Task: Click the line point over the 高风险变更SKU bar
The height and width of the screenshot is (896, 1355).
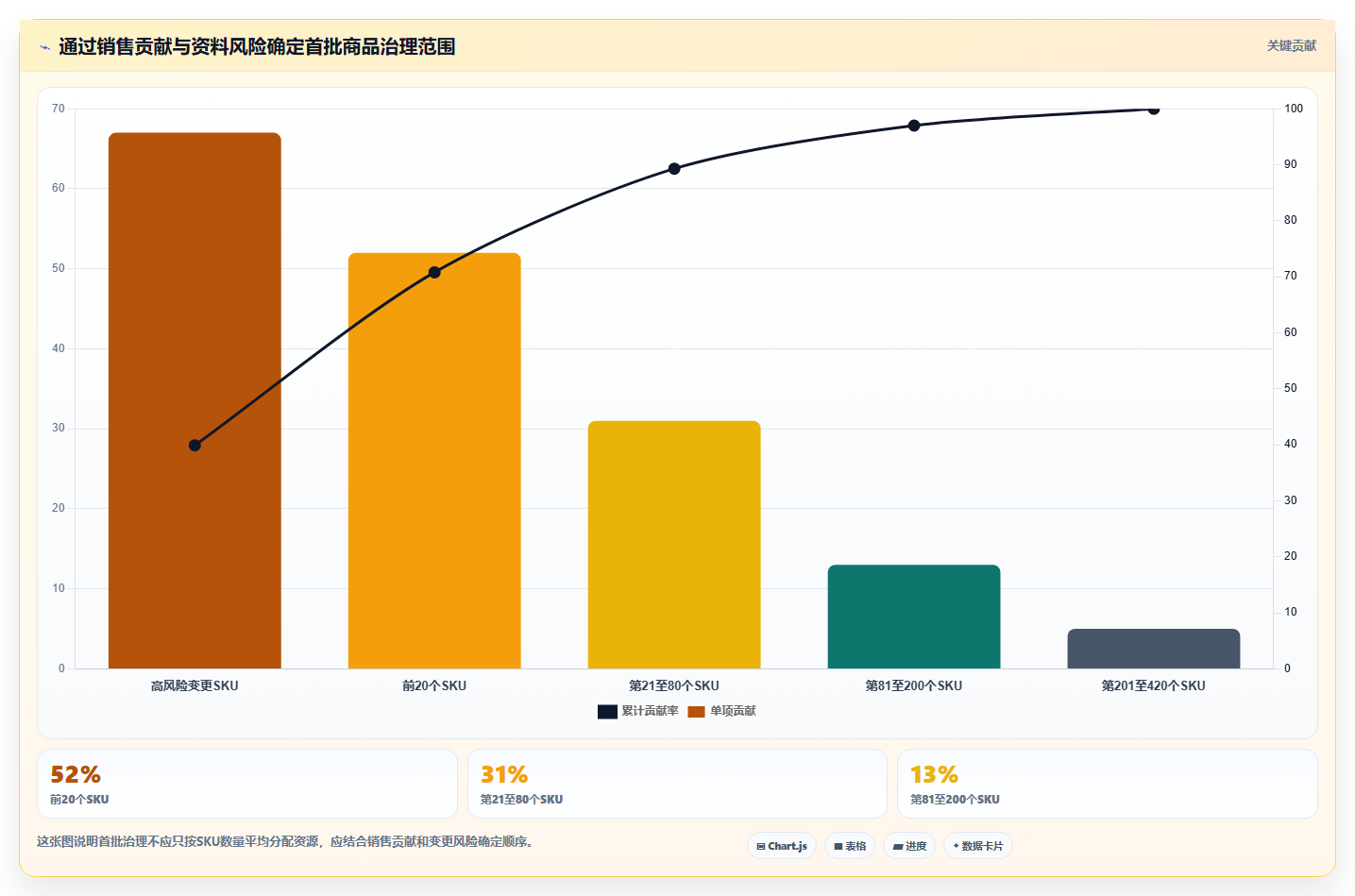Action: coord(195,445)
